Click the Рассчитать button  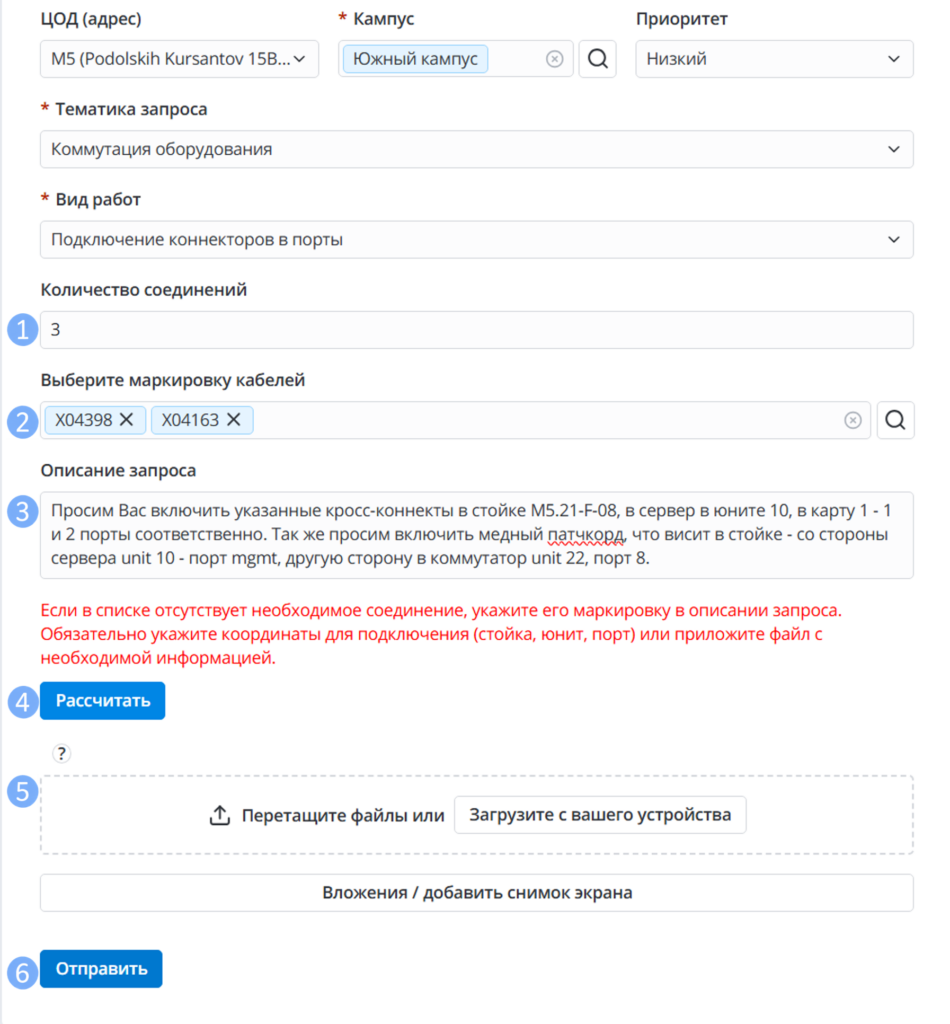click(x=103, y=701)
